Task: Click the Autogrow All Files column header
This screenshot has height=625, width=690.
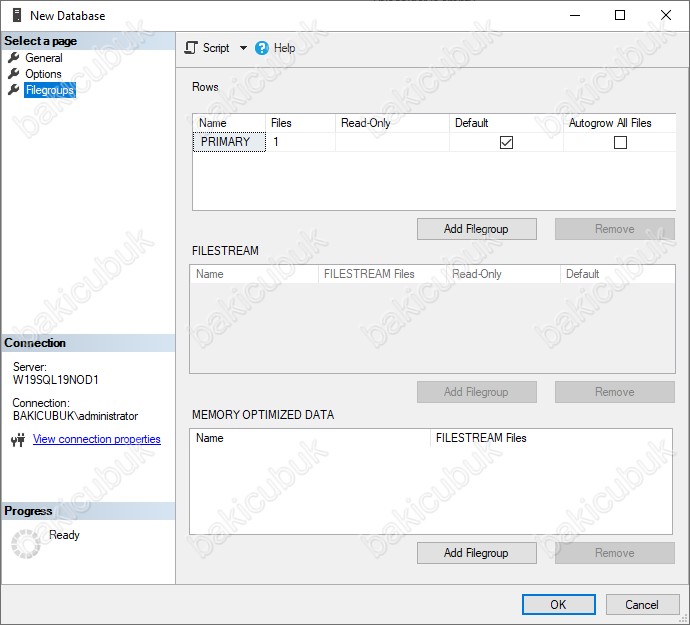Action: click(620, 123)
